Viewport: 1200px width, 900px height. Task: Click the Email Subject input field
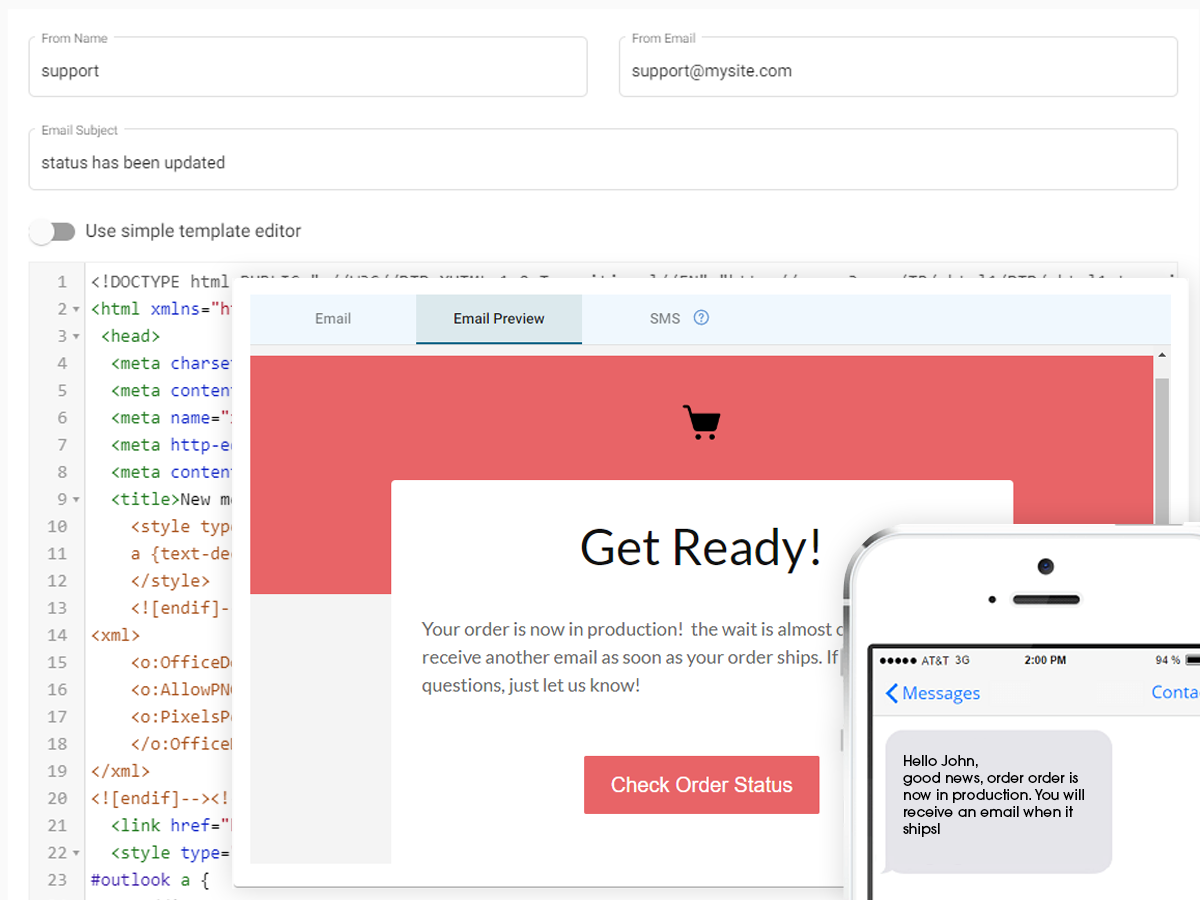[x=603, y=160]
